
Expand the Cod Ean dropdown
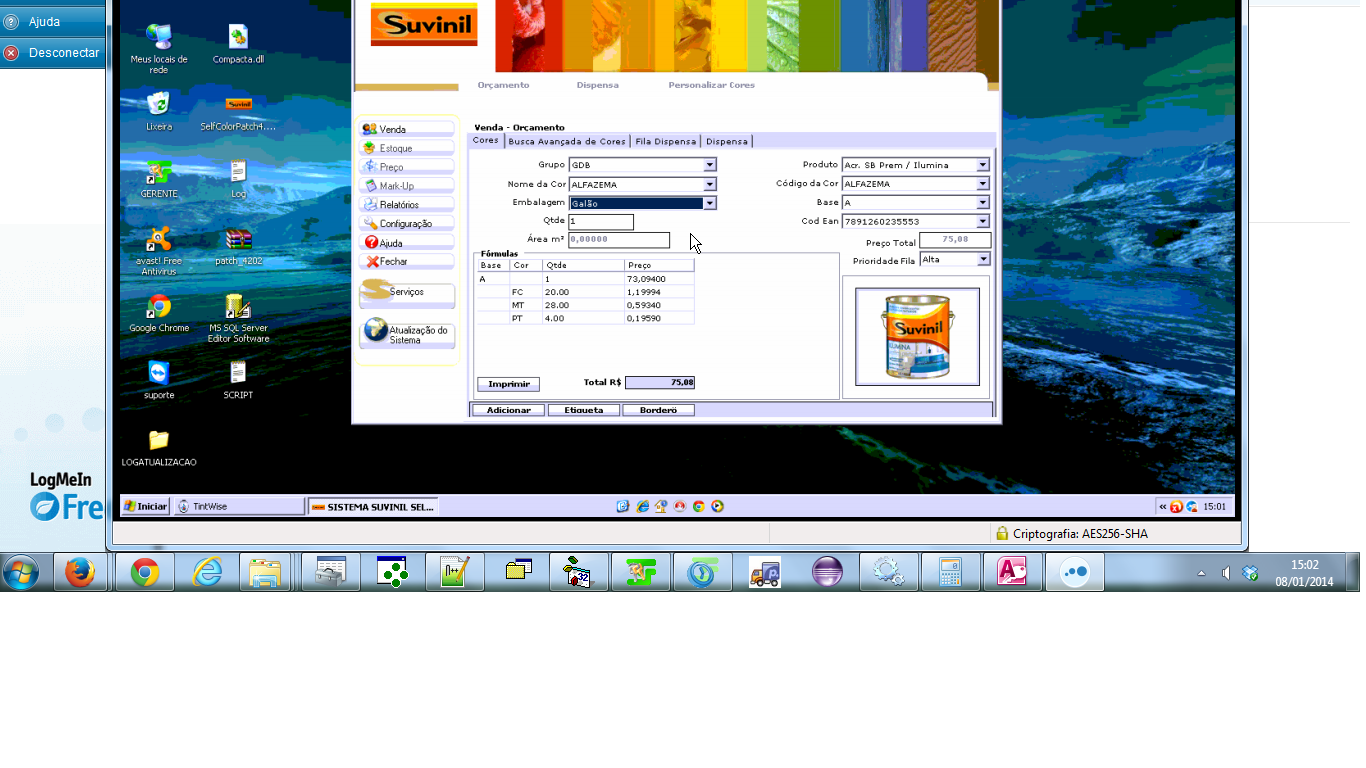(983, 222)
